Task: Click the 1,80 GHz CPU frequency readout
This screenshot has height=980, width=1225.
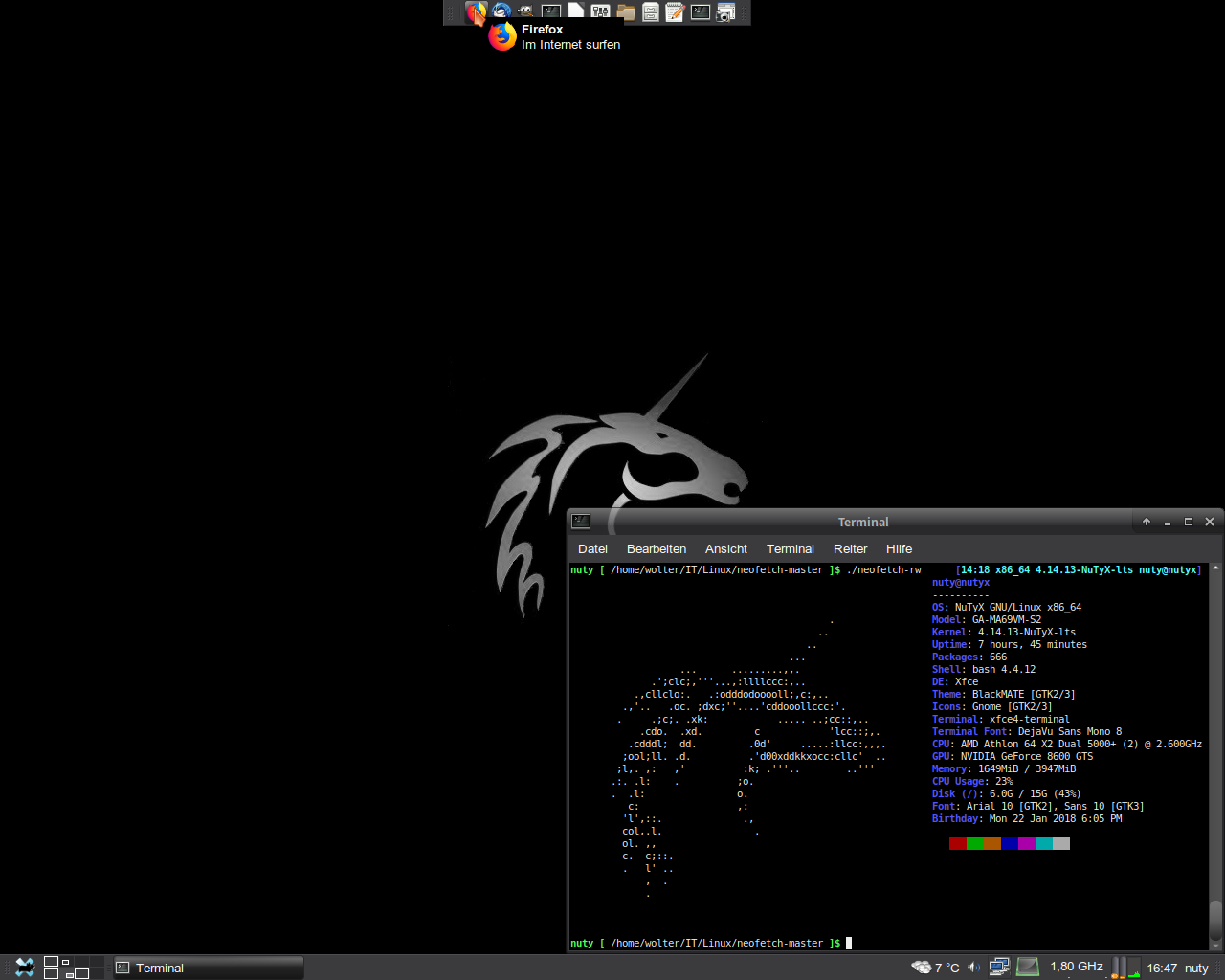Action: tap(1077, 967)
